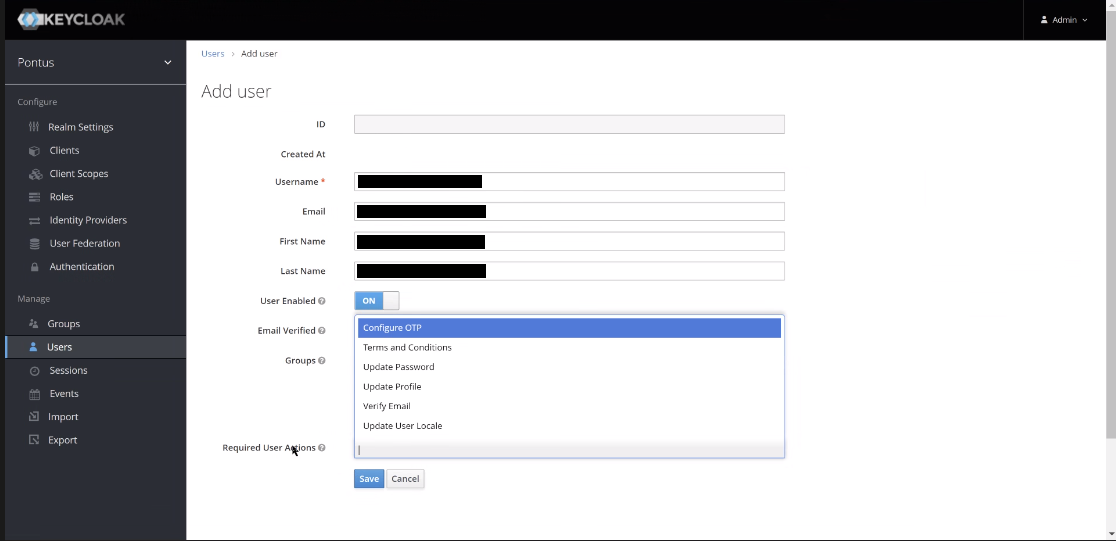
Task: Choose Update Profile action
Action: (569, 387)
